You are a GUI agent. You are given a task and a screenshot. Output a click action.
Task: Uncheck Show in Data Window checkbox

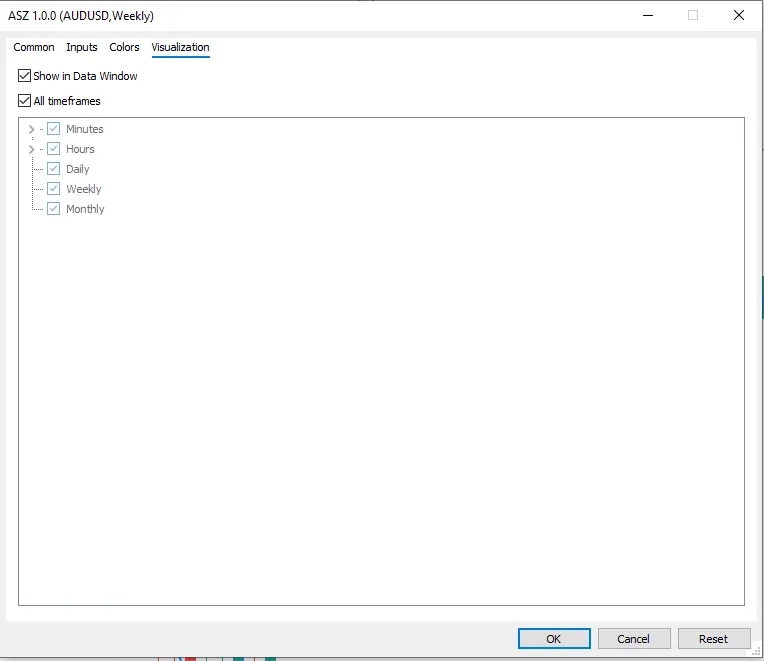[24, 76]
